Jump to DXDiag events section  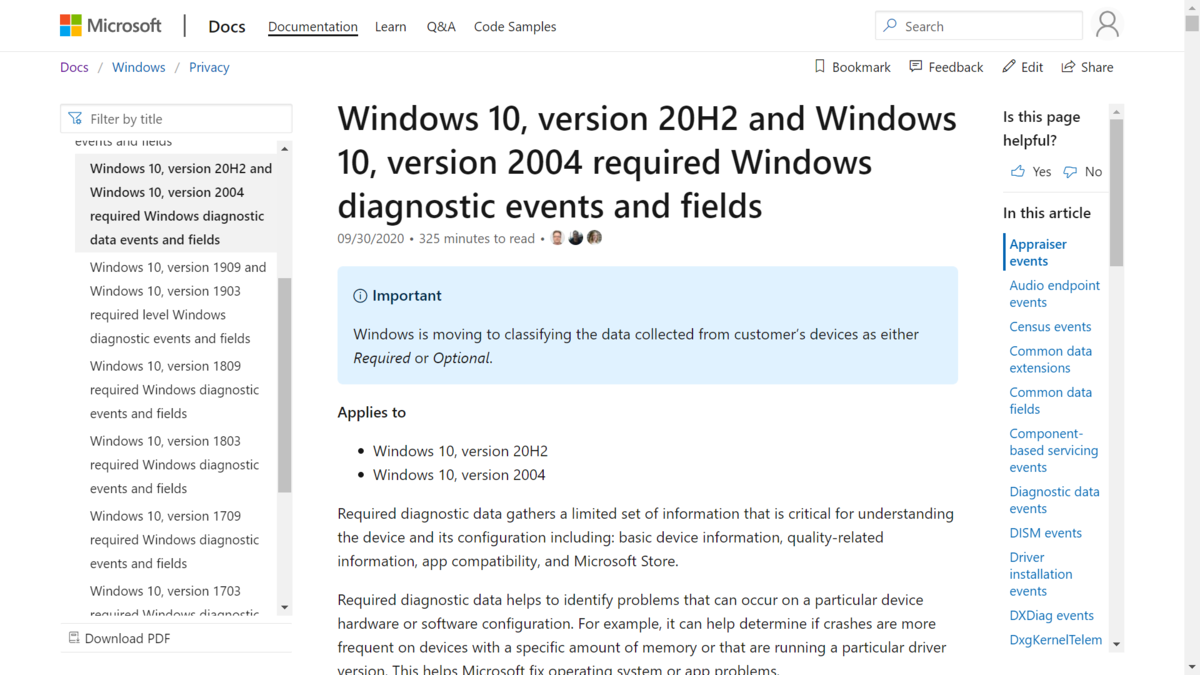pos(1051,616)
